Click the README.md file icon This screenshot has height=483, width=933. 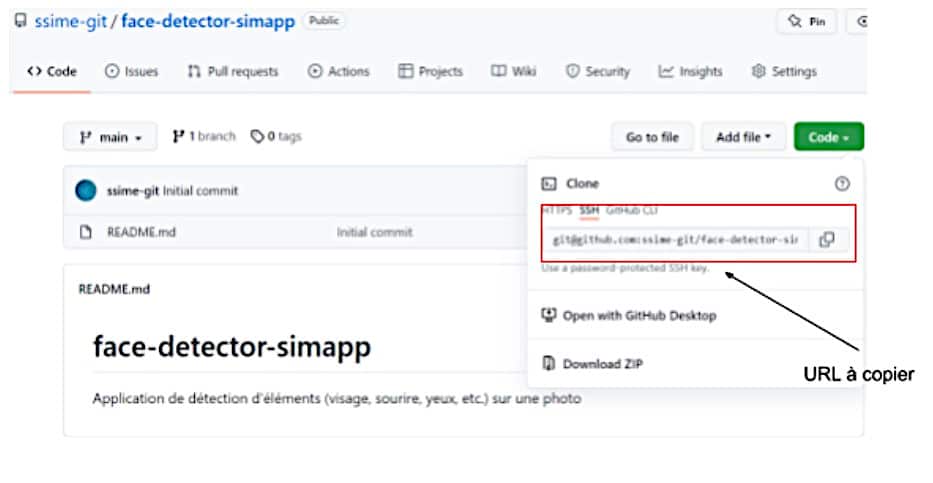[x=86, y=232]
